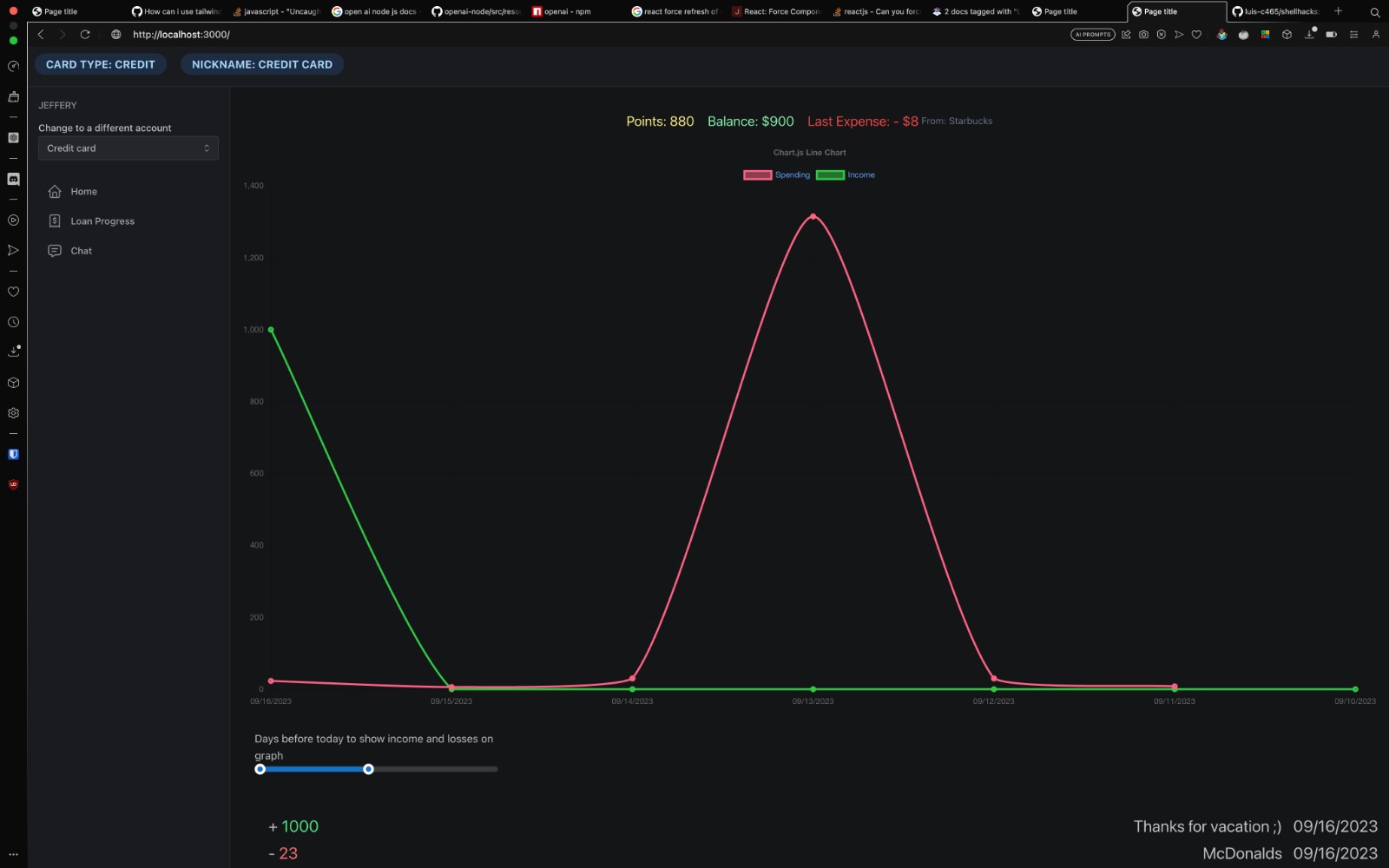This screenshot has height=868, width=1389.
Task: Open bookmarks heart in the left sidebar
Action: [x=13, y=292]
